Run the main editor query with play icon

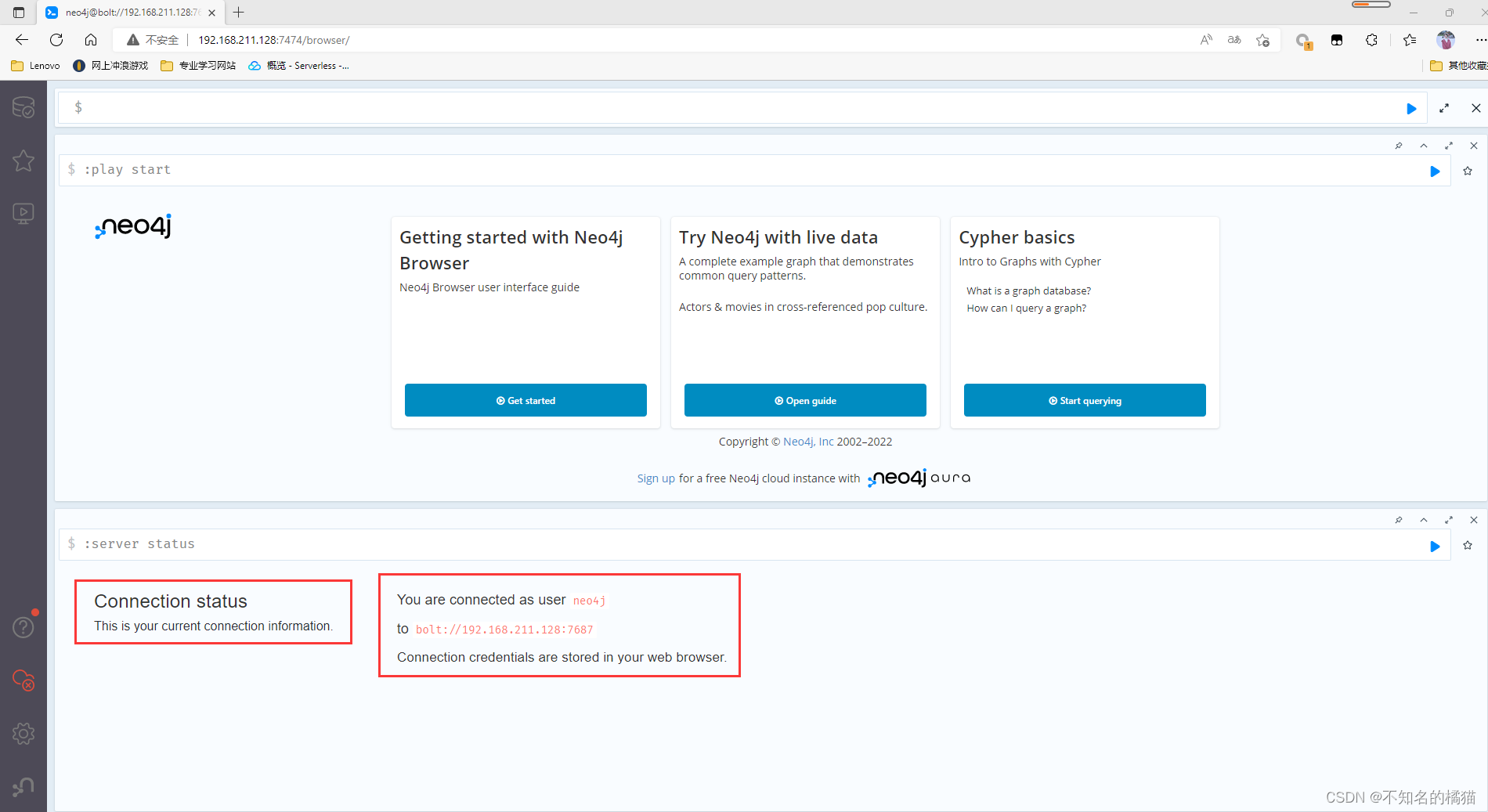coord(1411,109)
